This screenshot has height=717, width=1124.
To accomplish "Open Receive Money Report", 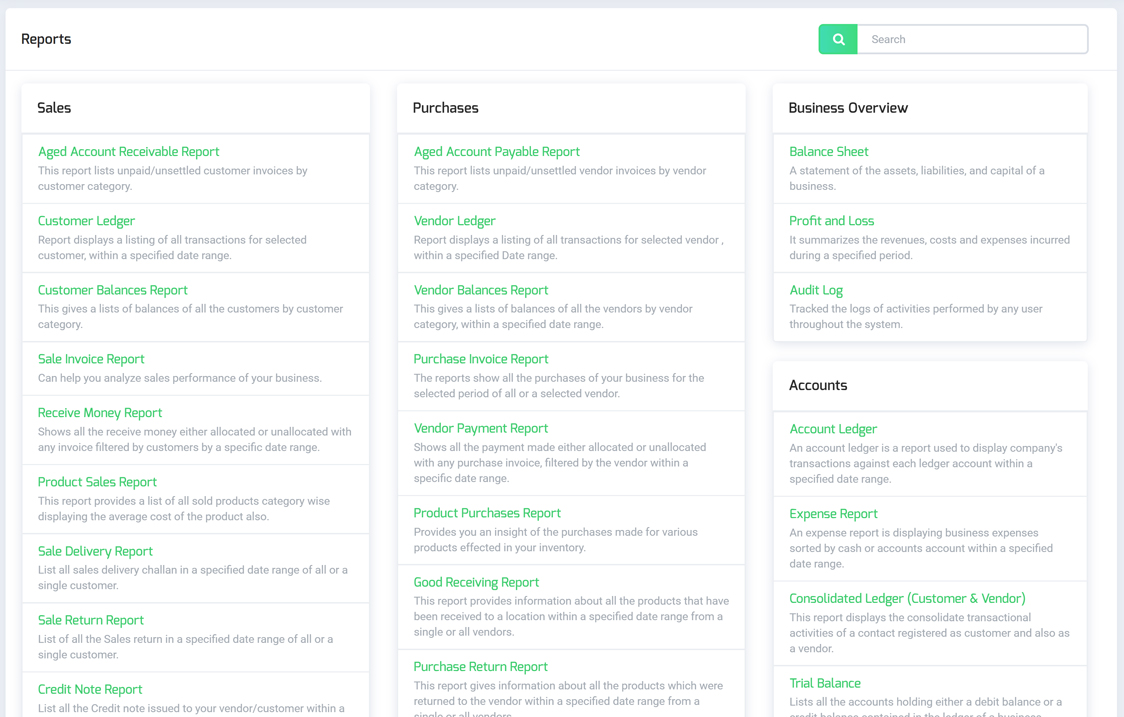I will [100, 413].
